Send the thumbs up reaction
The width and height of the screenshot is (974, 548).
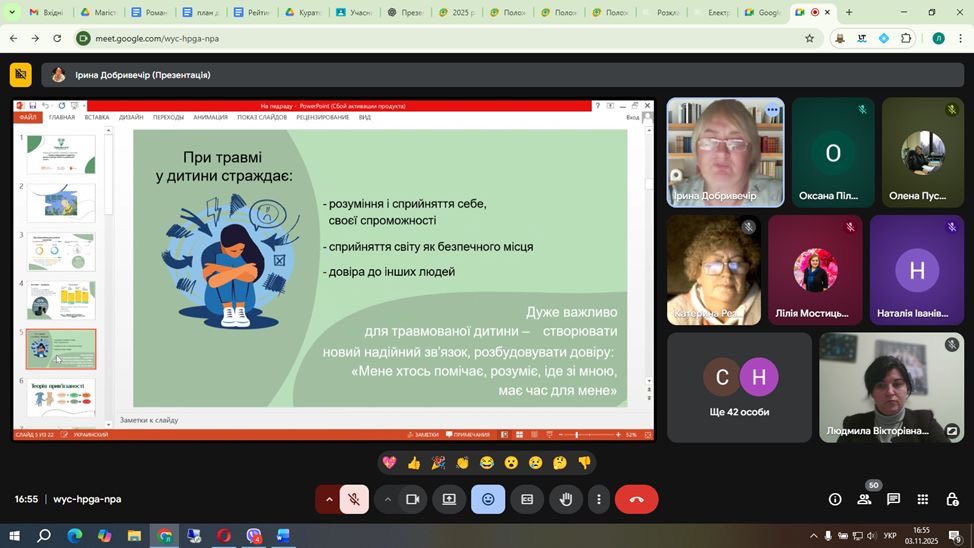(414, 462)
